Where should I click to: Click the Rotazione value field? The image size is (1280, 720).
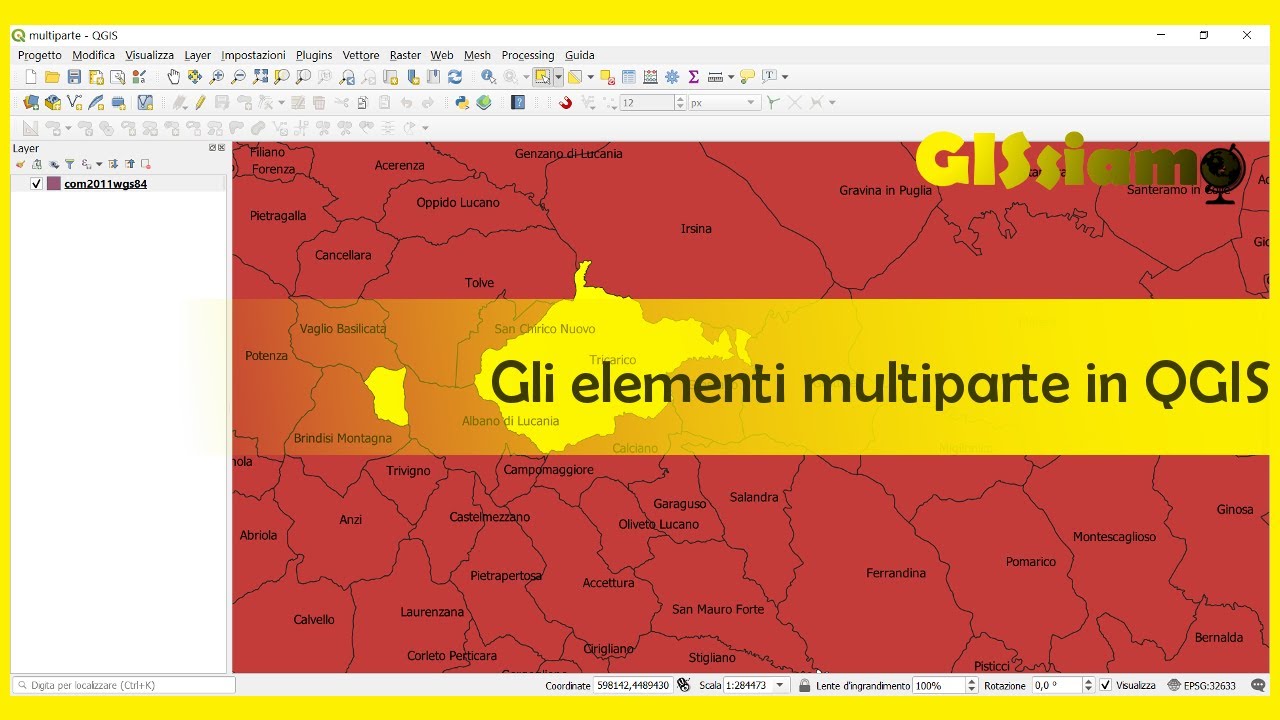pos(1057,685)
